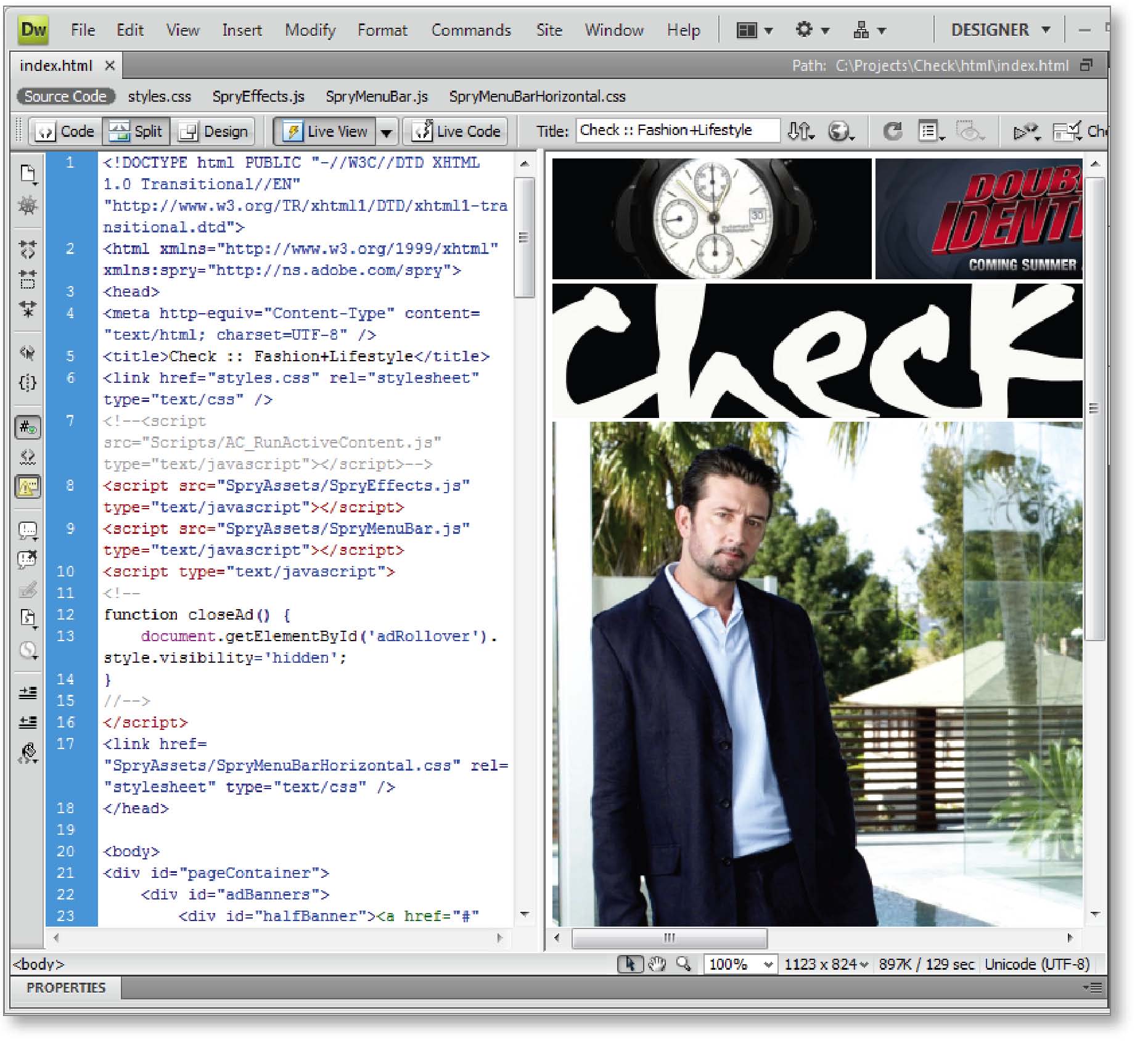Viewport: 1148px width, 1053px height.
Task: Remove Comment icon in coding toolbar
Action: (28, 560)
